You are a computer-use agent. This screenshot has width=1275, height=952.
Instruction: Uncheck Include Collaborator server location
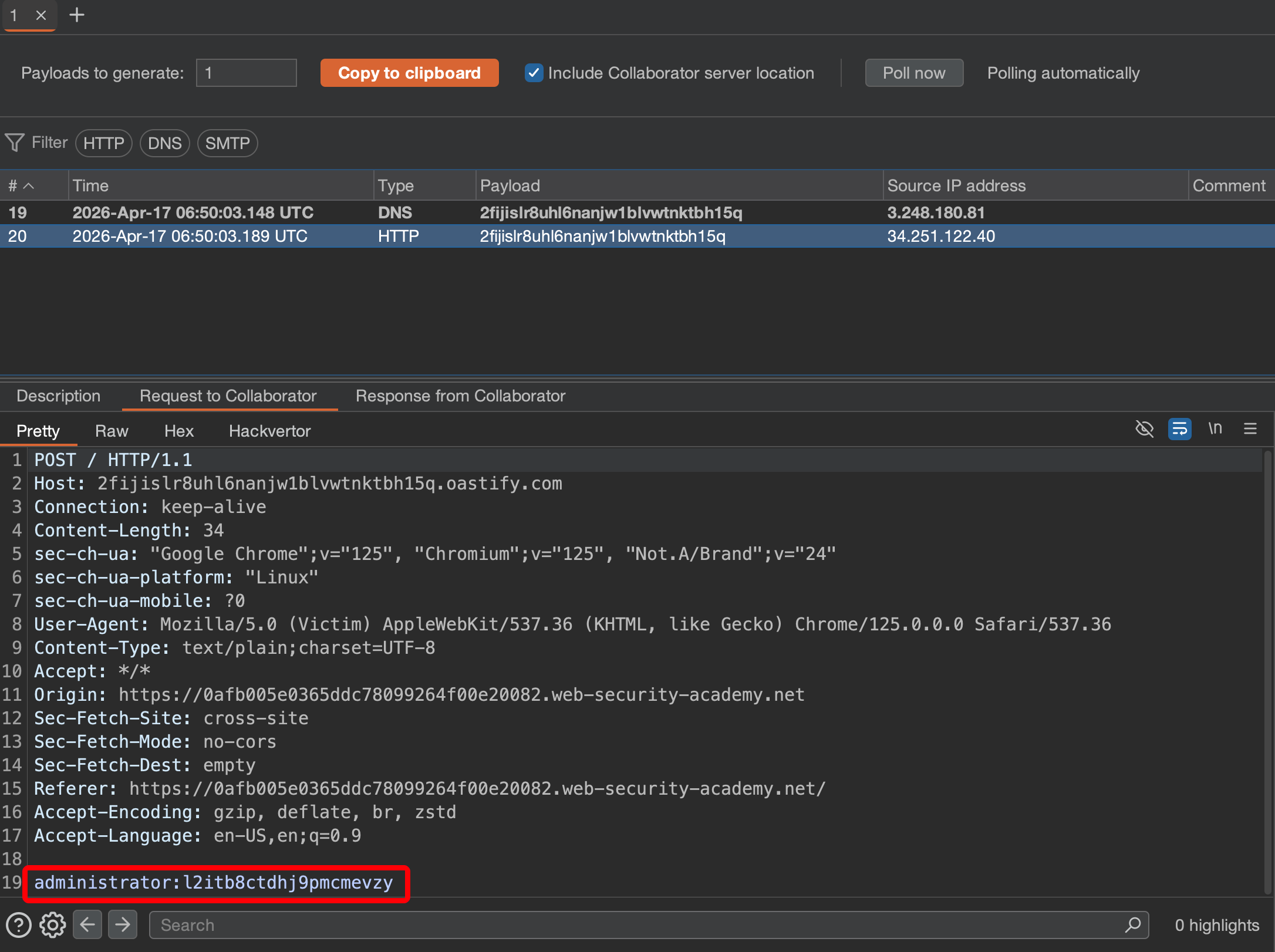534,73
